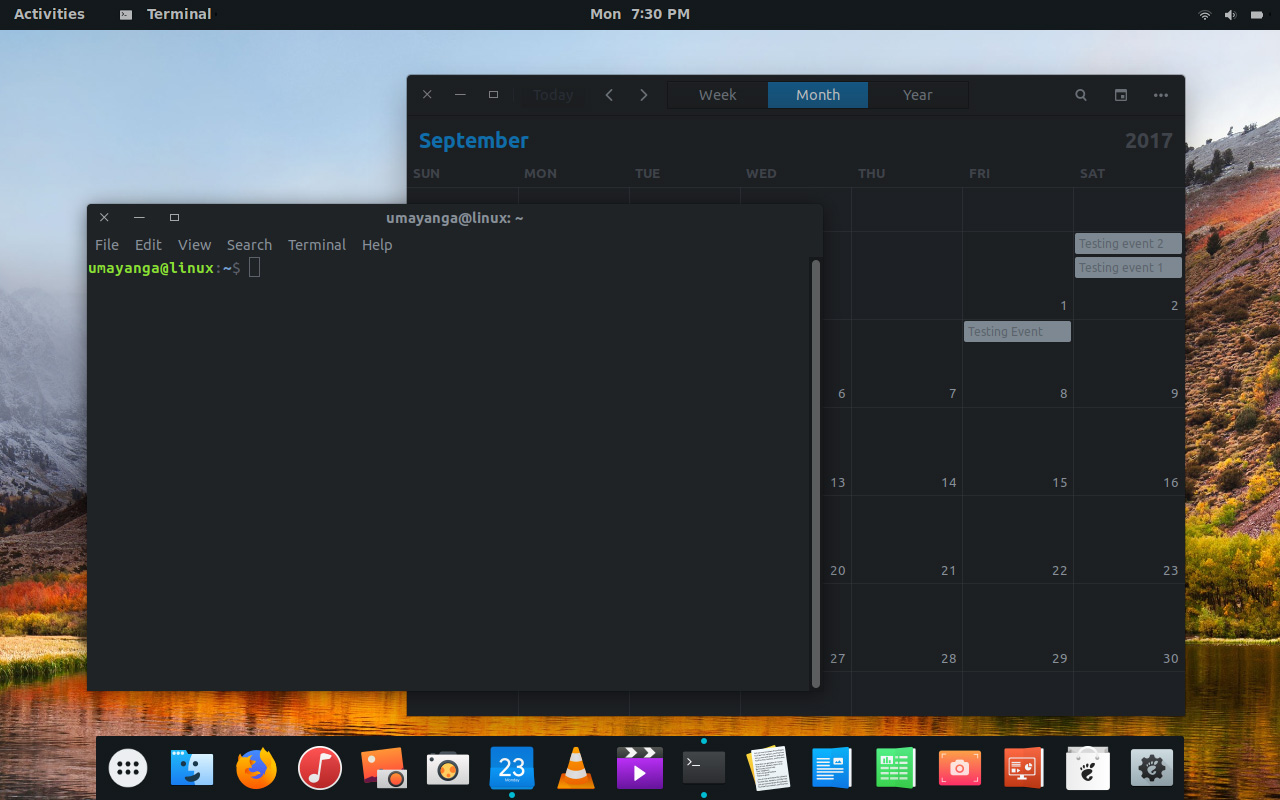Launch the orange Impress presentation icon
Viewport: 1280px width, 800px height.
pos(1024,768)
